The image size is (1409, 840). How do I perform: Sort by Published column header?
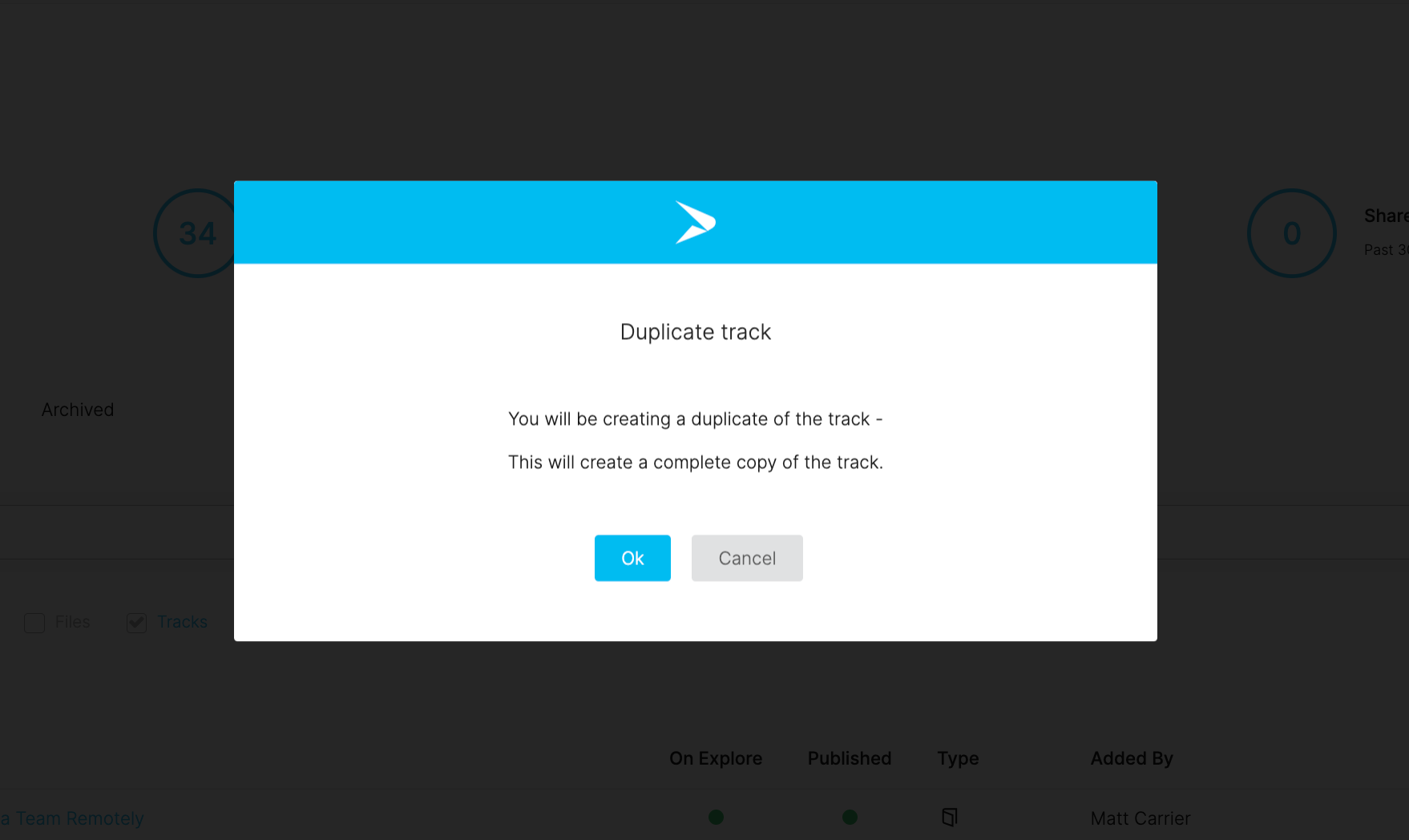850,758
